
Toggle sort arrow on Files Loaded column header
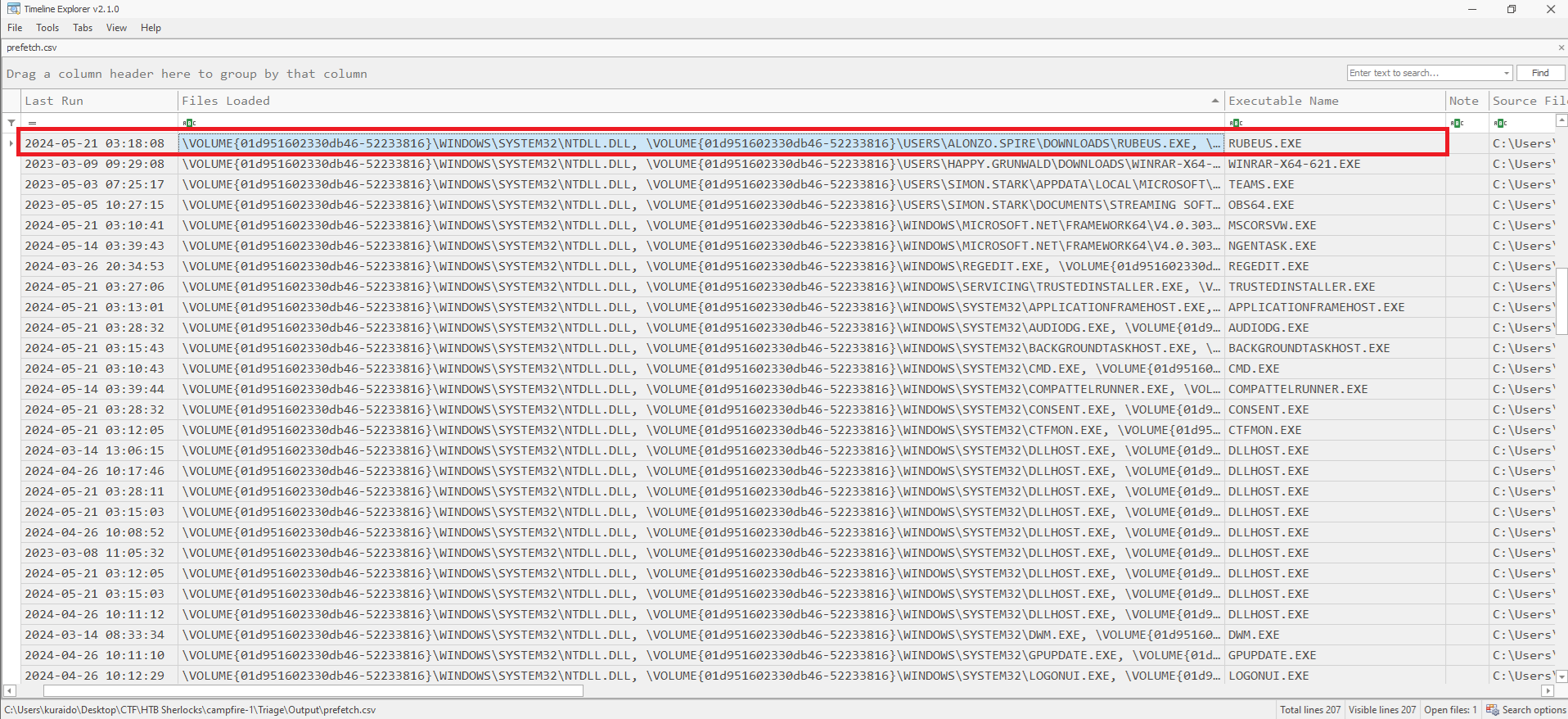pyautogui.click(x=1214, y=101)
